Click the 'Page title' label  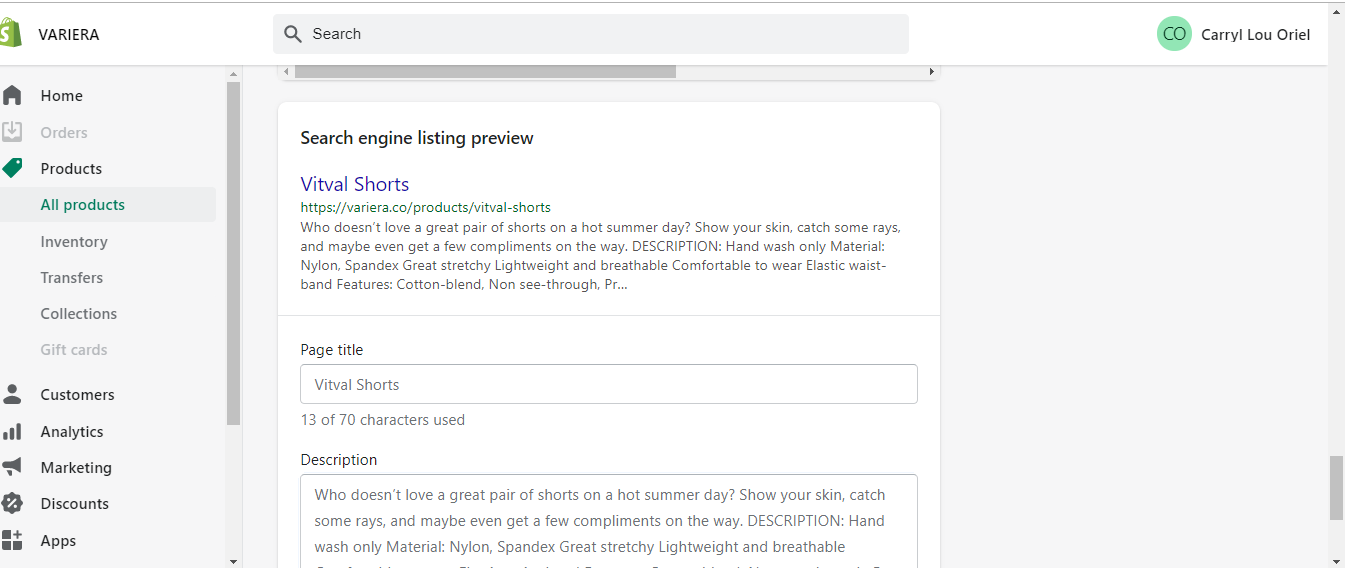(332, 350)
